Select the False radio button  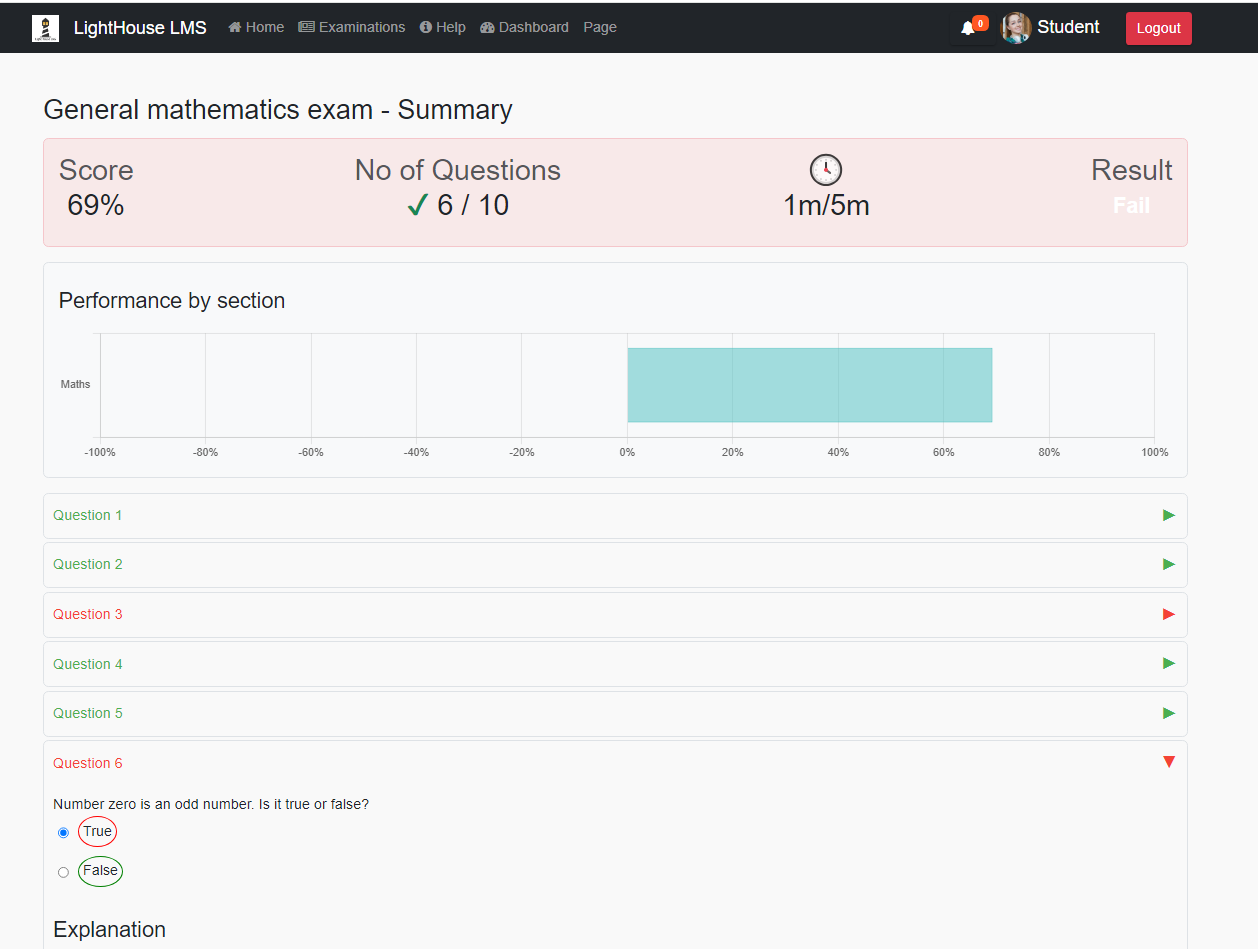pos(64,872)
